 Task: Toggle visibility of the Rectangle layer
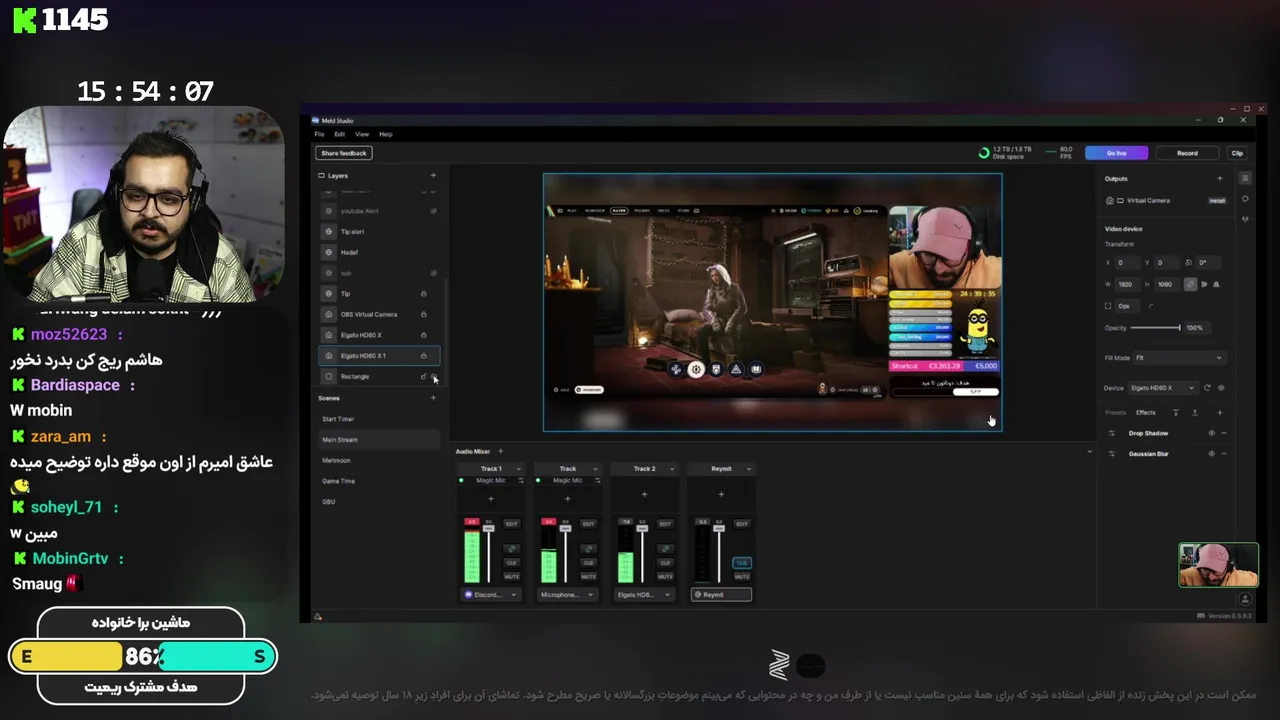pos(434,376)
